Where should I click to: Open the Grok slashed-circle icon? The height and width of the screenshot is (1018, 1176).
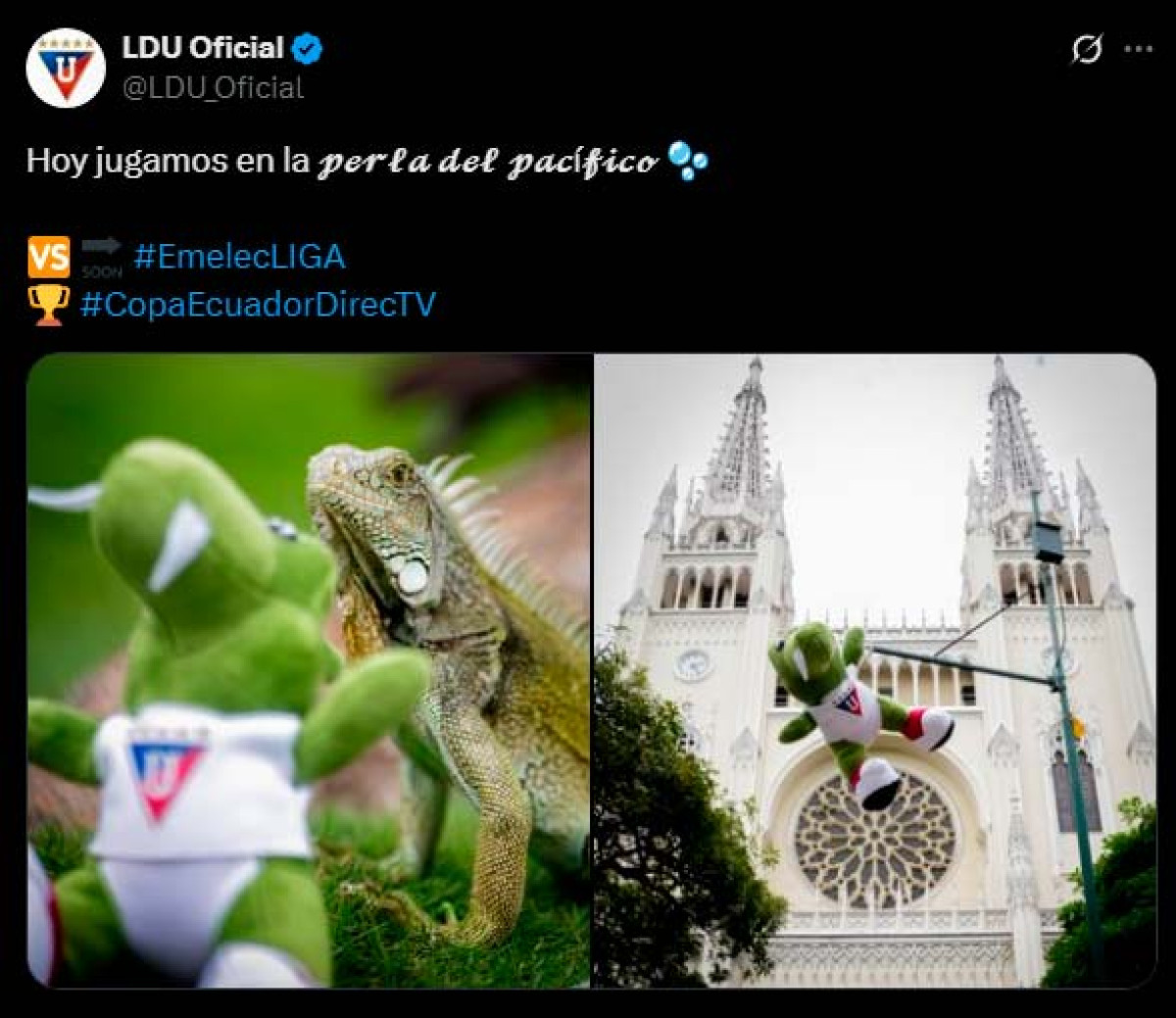[1087, 48]
